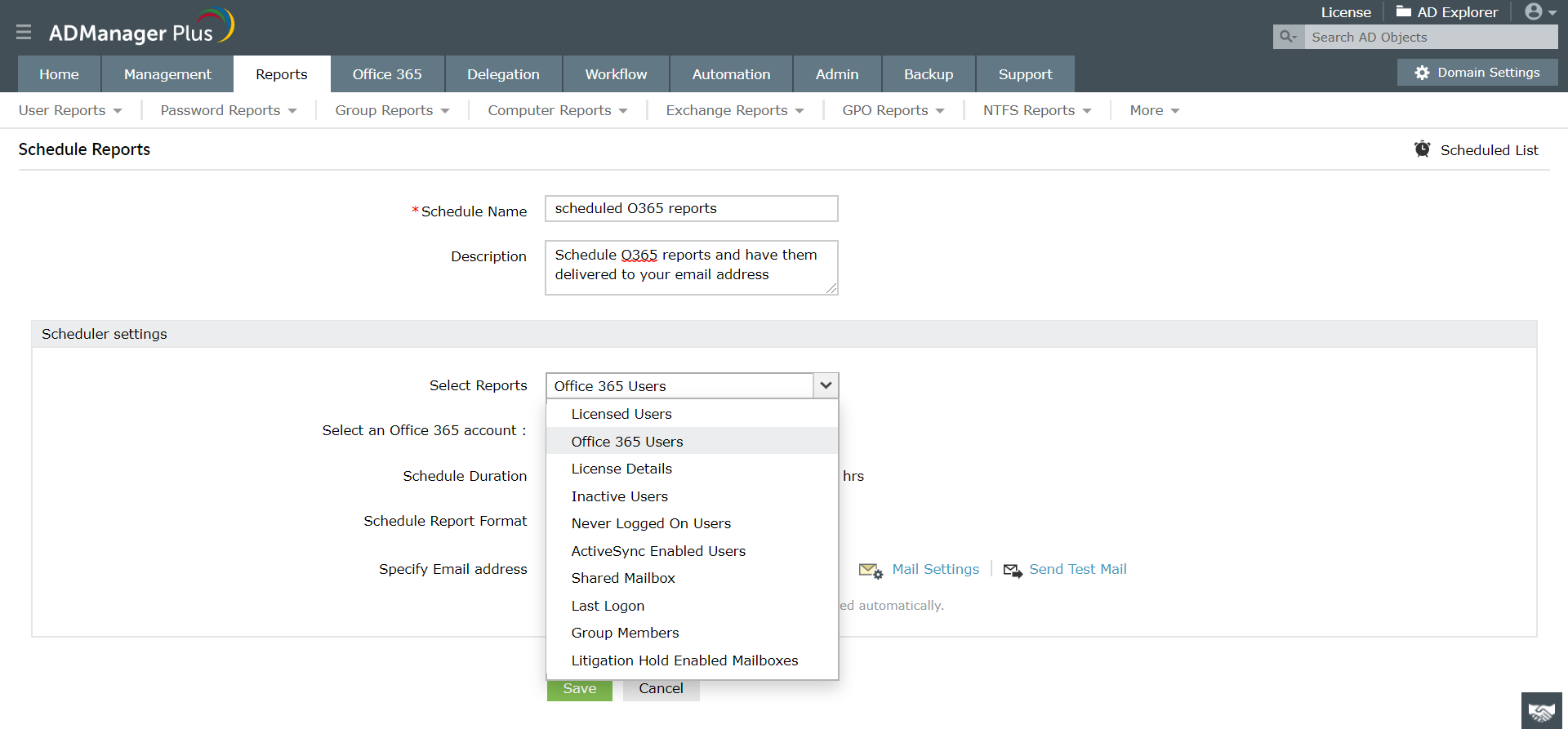This screenshot has width=1568, height=747.
Task: Open the Support tab
Action: (1025, 74)
